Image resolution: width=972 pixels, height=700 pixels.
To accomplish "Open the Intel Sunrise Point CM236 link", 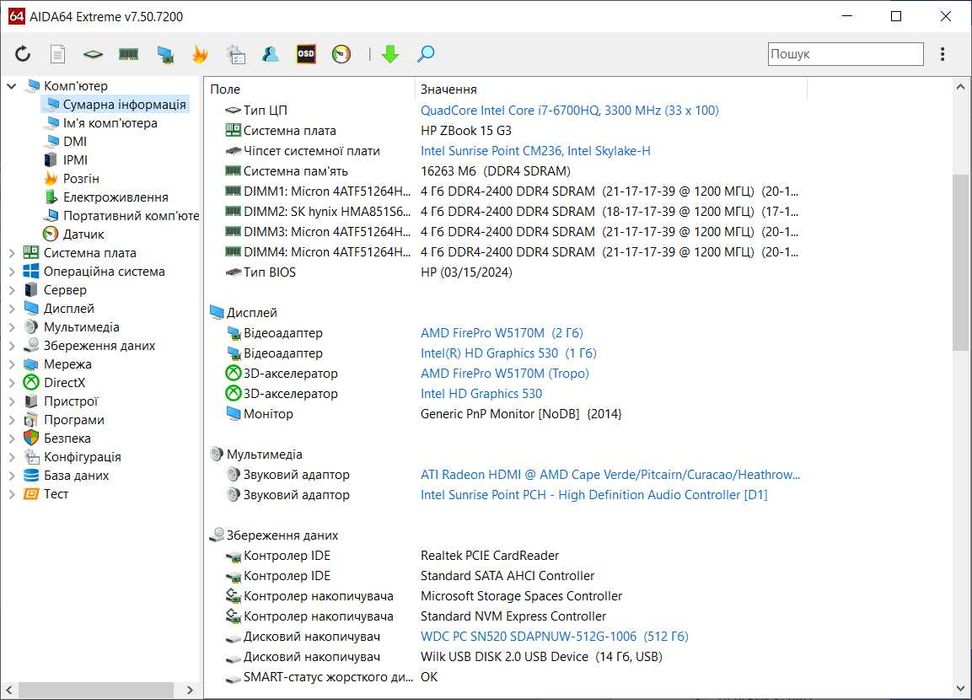I will click(x=535, y=151).
